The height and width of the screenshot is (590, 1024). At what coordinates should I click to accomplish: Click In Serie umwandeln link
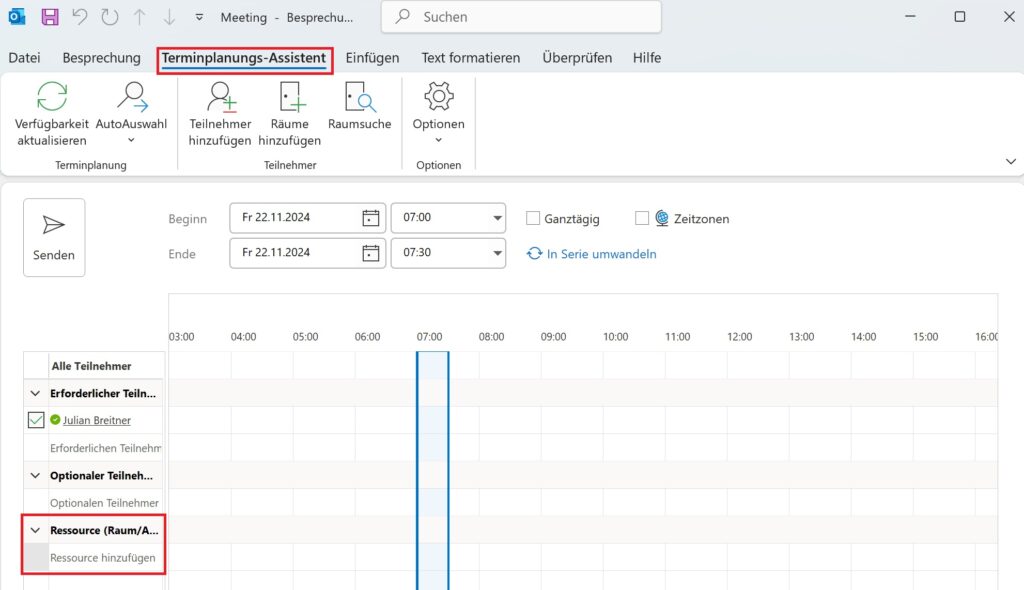[592, 254]
